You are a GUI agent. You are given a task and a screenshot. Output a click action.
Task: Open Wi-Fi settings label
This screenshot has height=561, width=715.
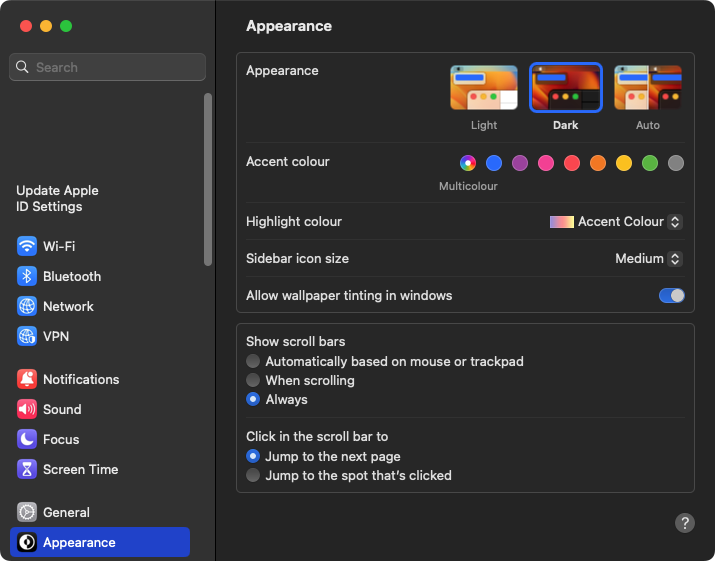click(x=59, y=246)
